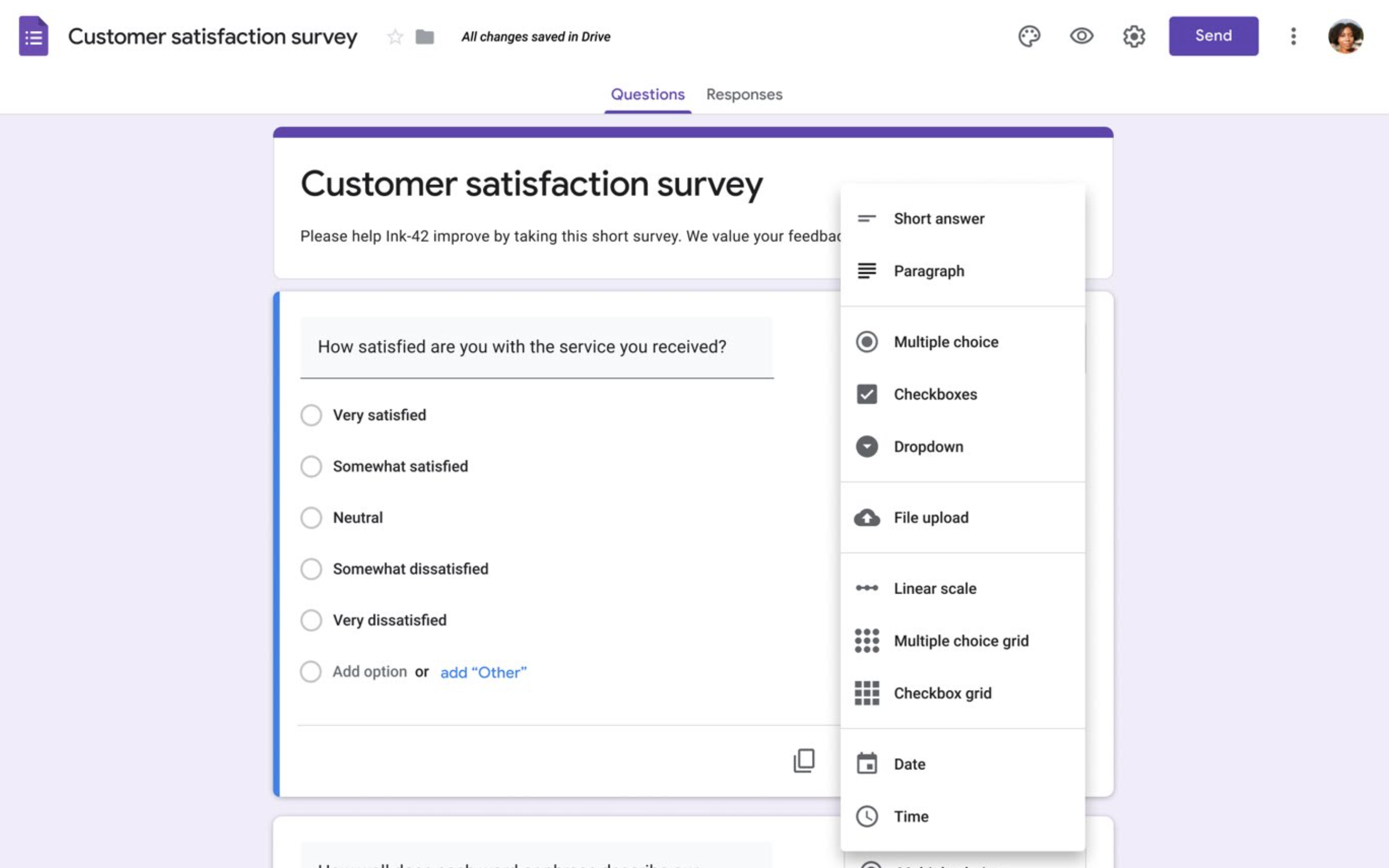1389x868 pixels.
Task: Open your account profile picture
Action: [1347, 36]
